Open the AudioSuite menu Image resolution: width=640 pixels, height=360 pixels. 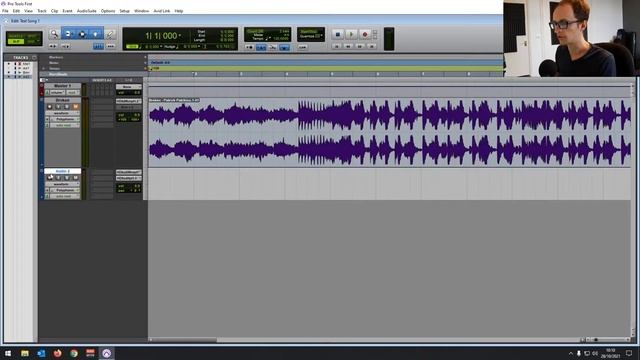(x=87, y=11)
